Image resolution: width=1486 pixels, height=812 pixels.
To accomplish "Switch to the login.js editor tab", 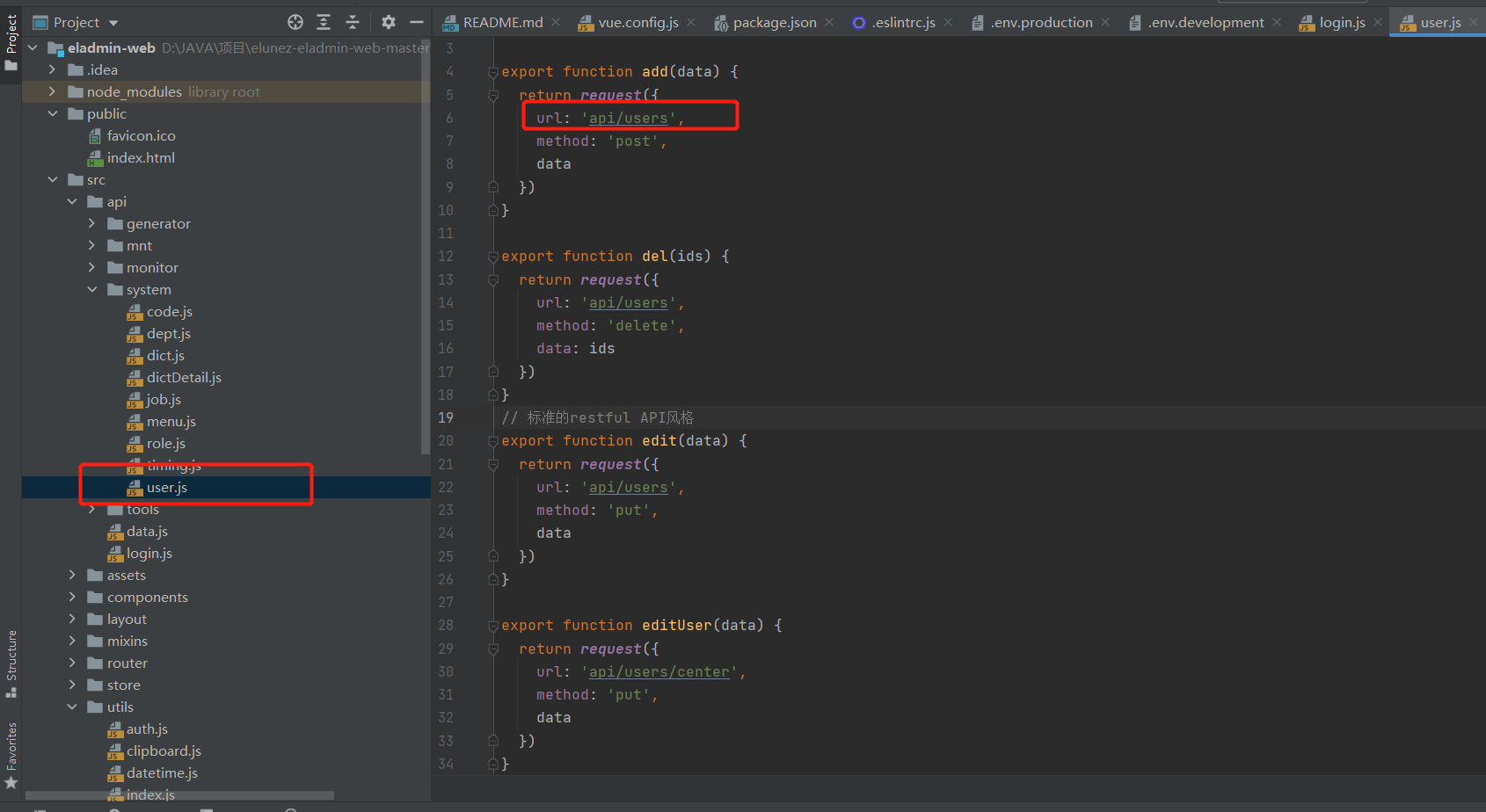I will pos(1342,22).
